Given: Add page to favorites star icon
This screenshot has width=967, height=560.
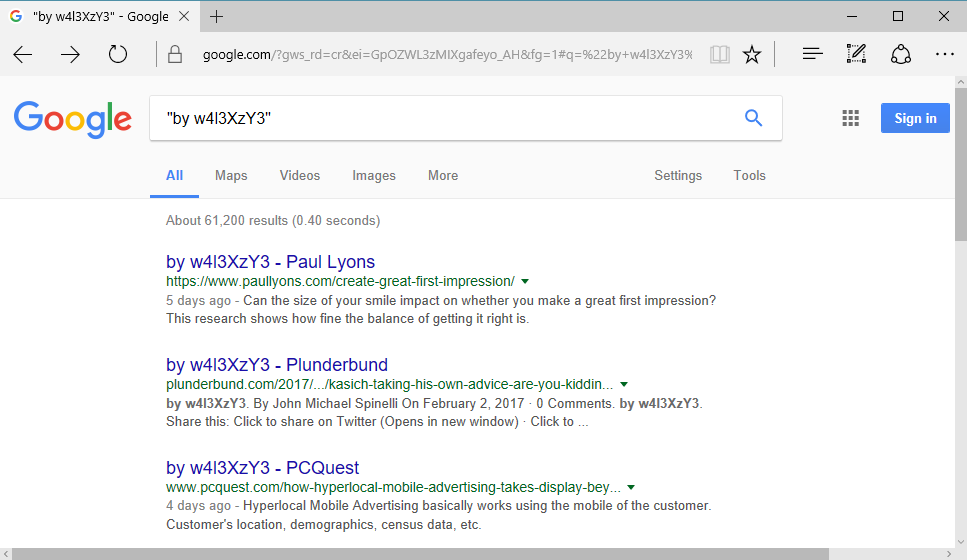Looking at the screenshot, I should point(752,55).
